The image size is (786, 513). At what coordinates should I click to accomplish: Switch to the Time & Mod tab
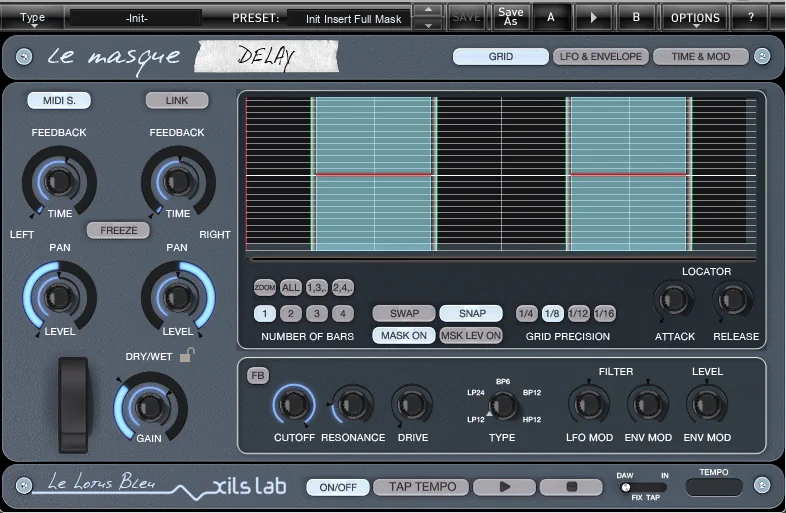[701, 57]
